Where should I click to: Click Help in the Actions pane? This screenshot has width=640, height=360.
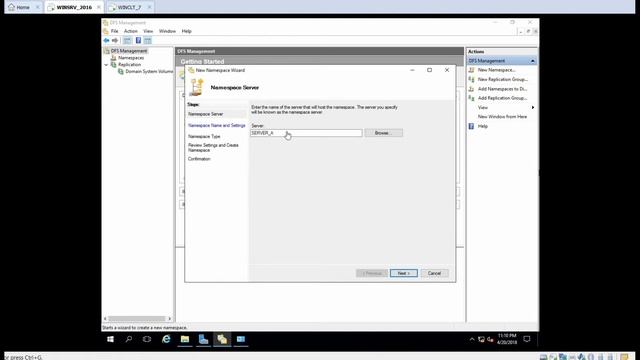coord(482,127)
